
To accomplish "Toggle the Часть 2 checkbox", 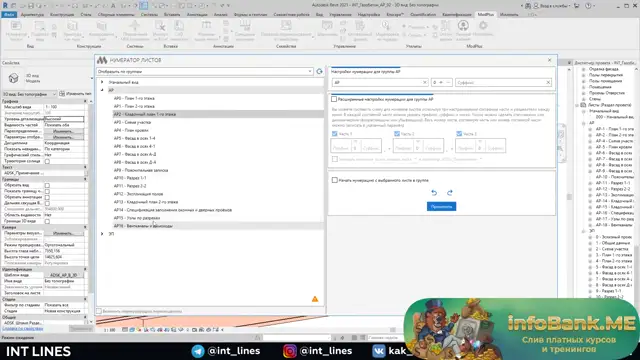I will [x=397, y=134].
